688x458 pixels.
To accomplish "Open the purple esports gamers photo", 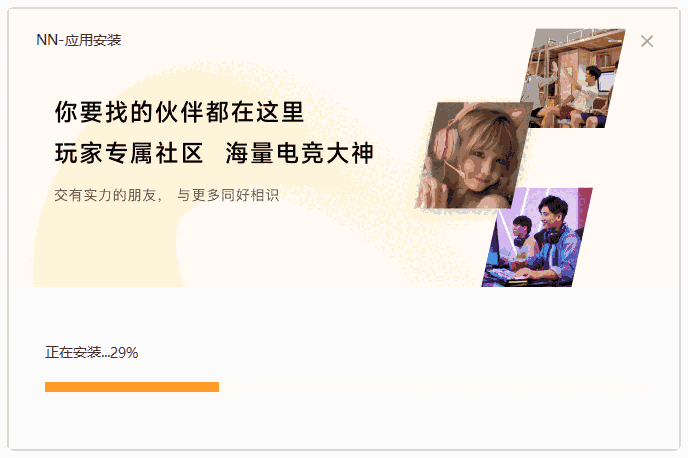I will click(538, 237).
